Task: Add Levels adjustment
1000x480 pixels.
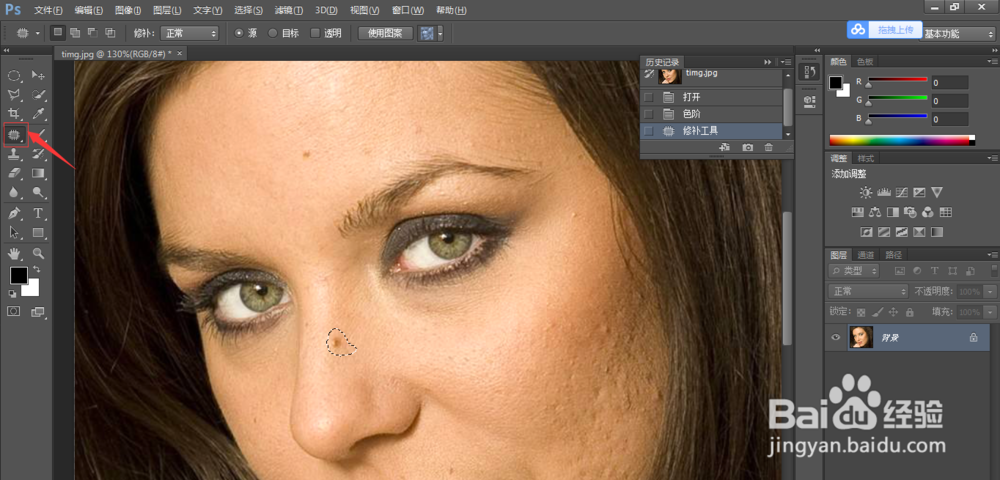Action: tap(883, 192)
